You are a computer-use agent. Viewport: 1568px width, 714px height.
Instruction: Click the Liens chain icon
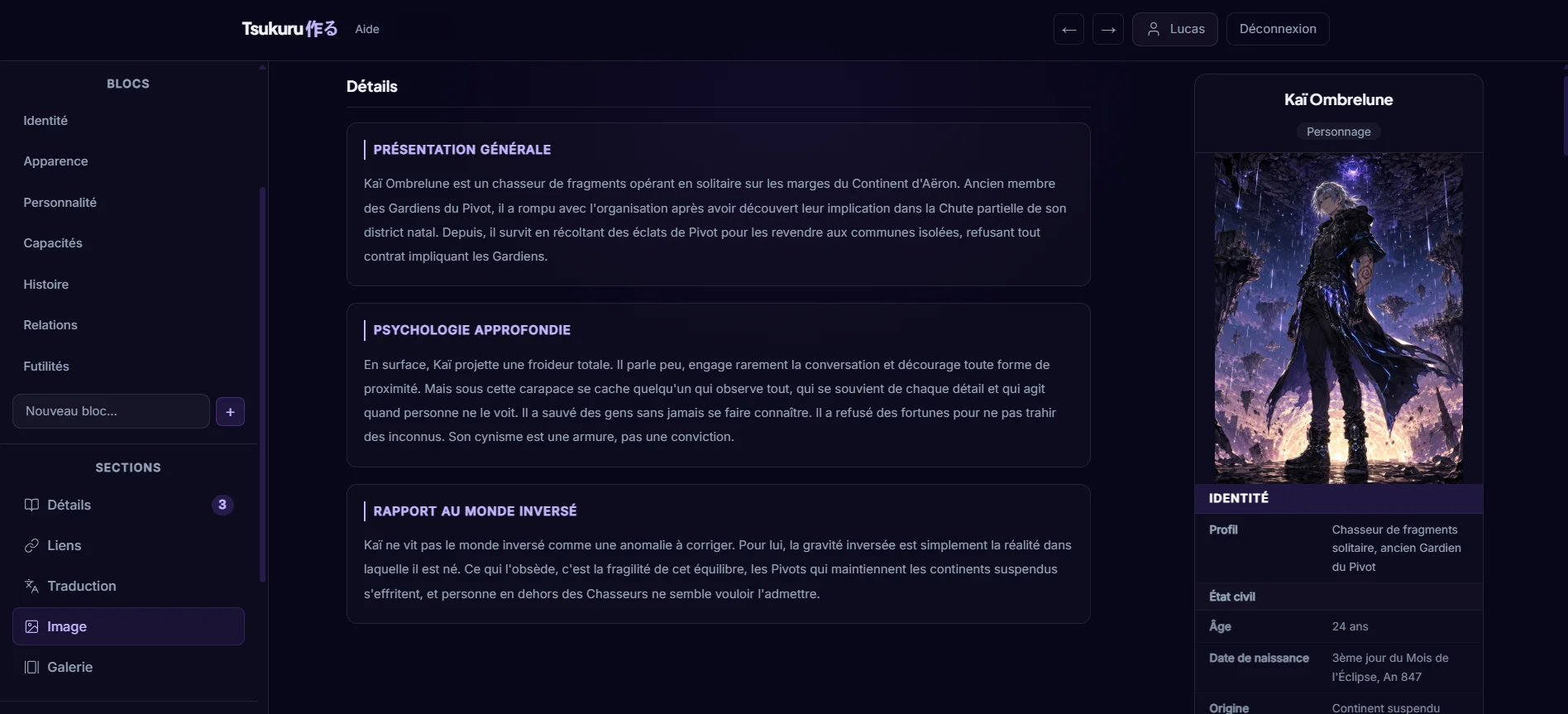click(31, 545)
